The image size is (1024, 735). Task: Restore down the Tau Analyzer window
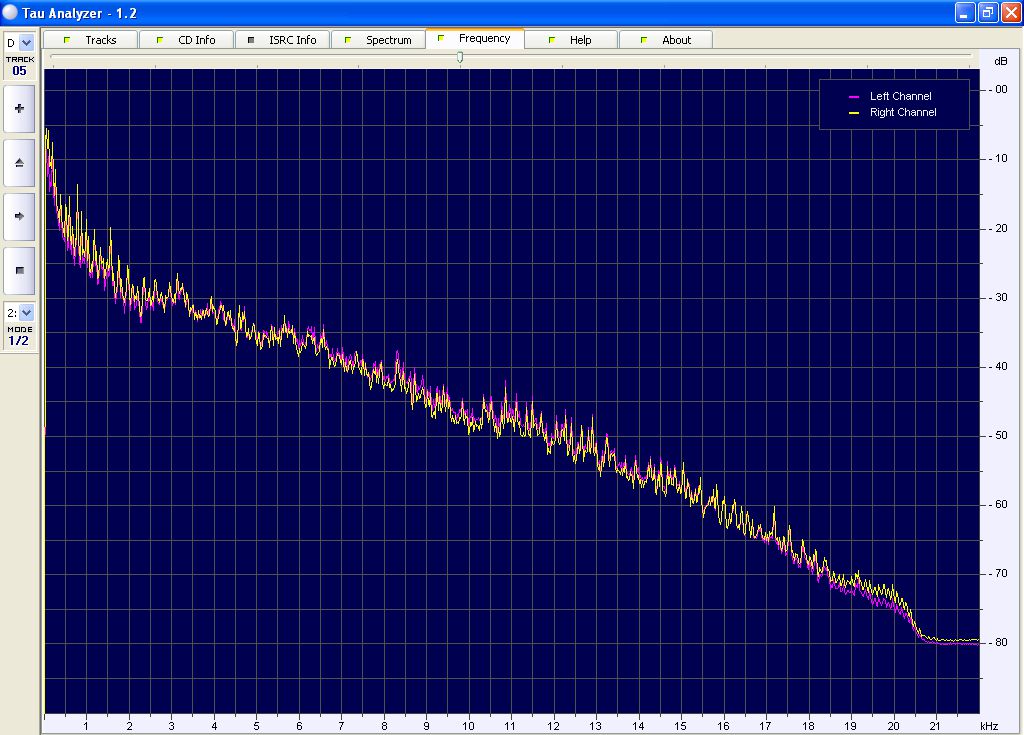986,12
